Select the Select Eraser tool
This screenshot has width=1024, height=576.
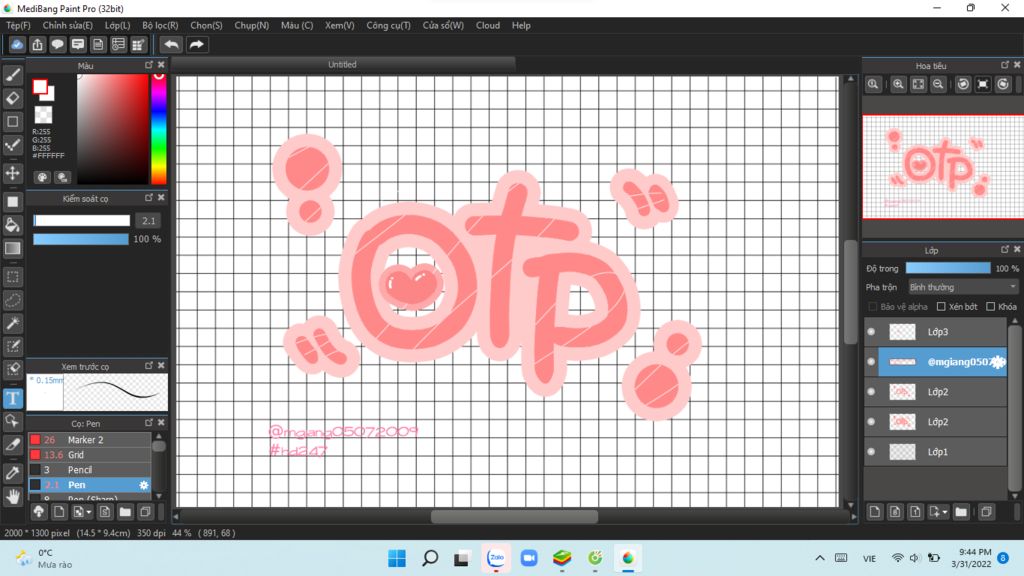tap(12, 370)
